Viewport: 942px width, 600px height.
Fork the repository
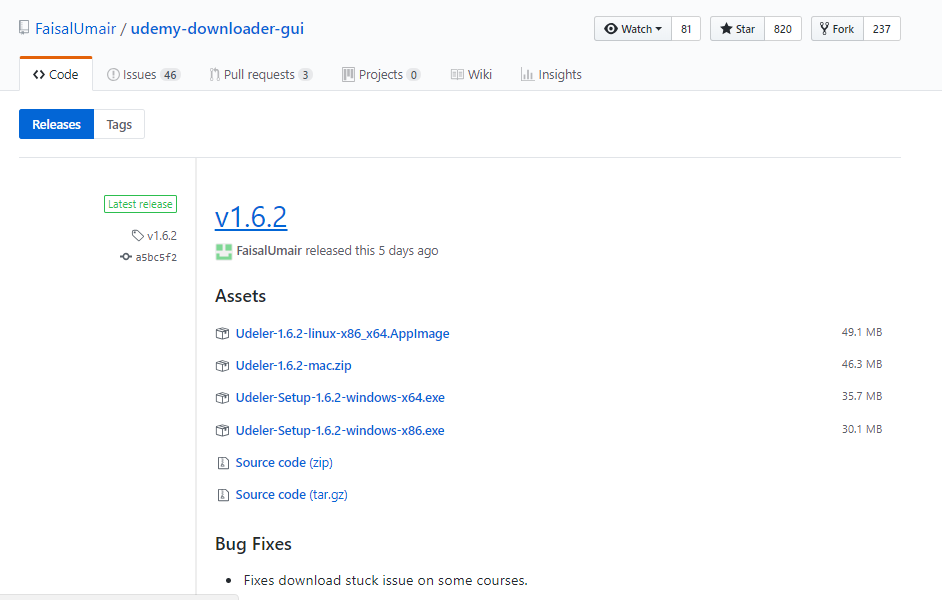[837, 29]
